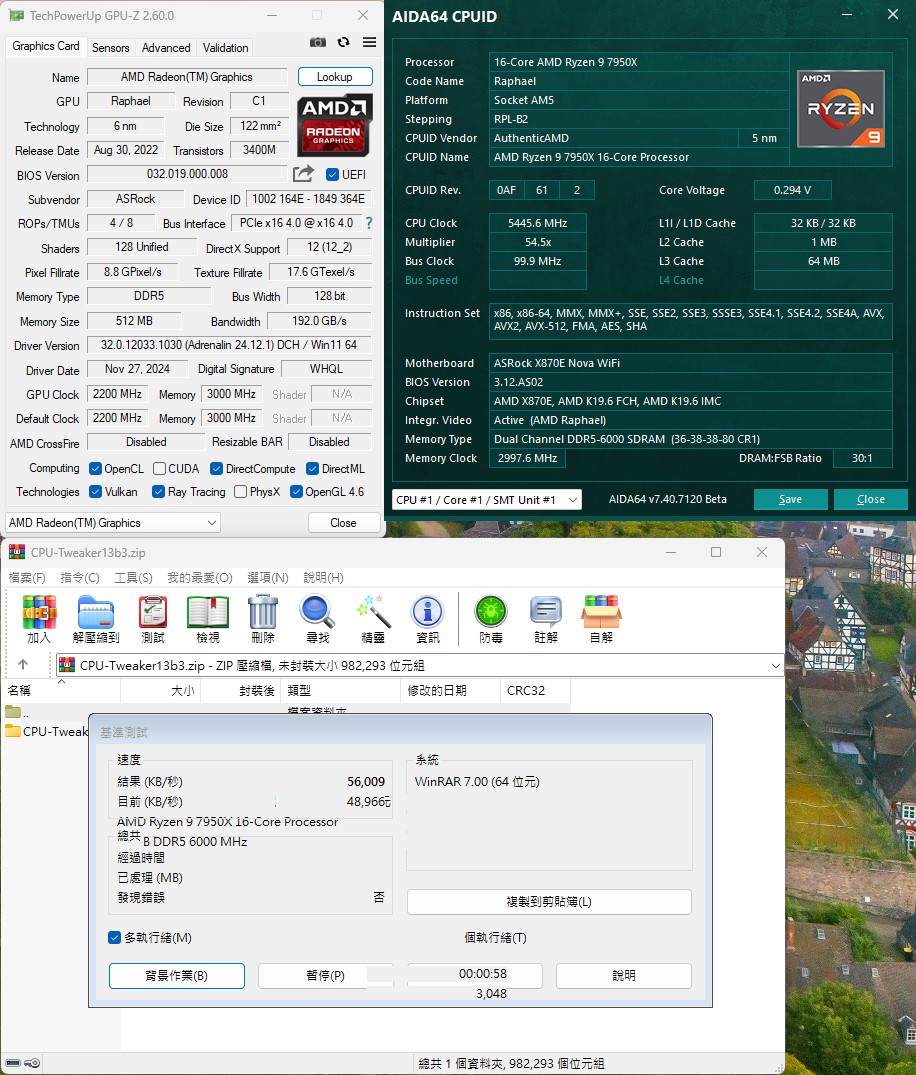Click the Delete (刪除) trash can icon

pos(263,620)
